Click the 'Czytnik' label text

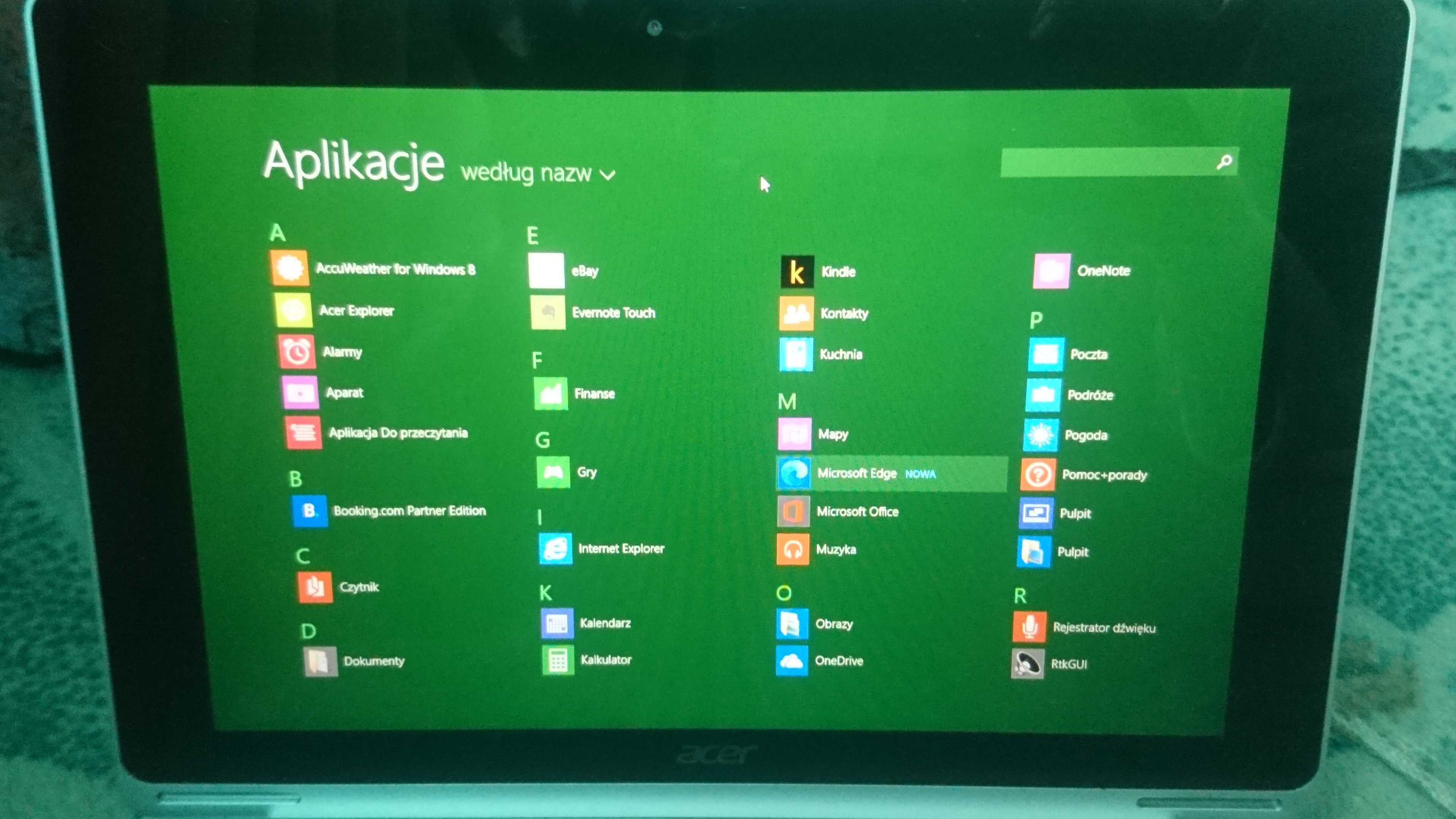click(x=359, y=587)
